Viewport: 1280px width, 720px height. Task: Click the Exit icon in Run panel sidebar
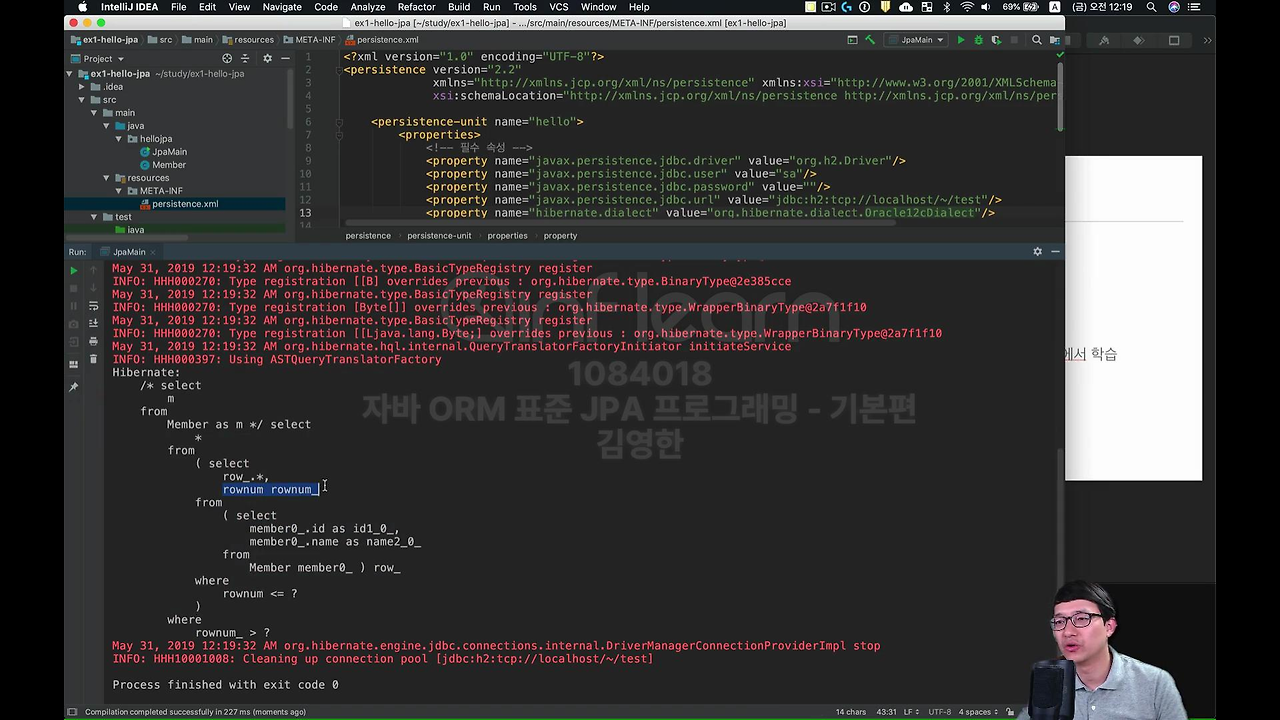[x=73, y=342]
